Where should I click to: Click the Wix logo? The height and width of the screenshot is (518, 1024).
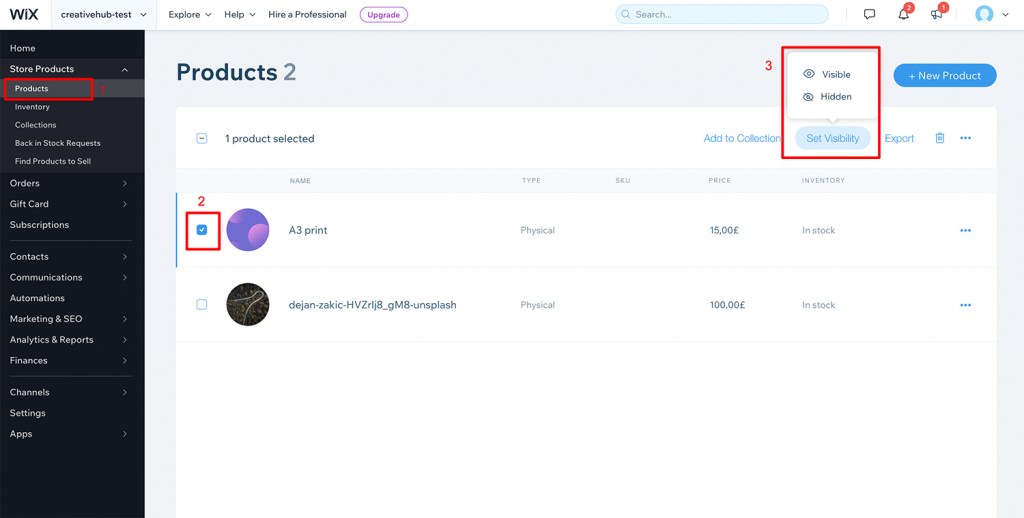tap(24, 14)
